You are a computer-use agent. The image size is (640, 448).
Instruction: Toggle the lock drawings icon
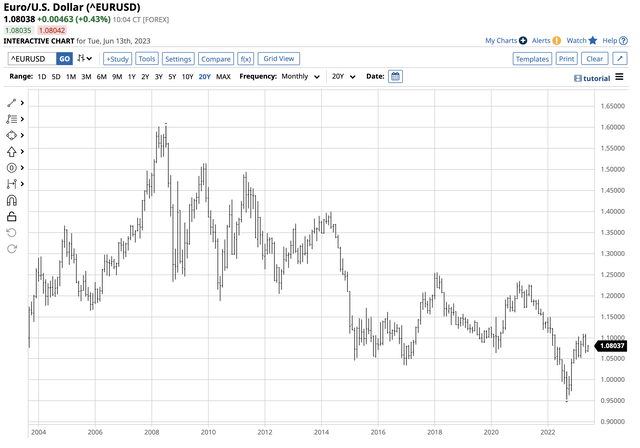[11, 216]
